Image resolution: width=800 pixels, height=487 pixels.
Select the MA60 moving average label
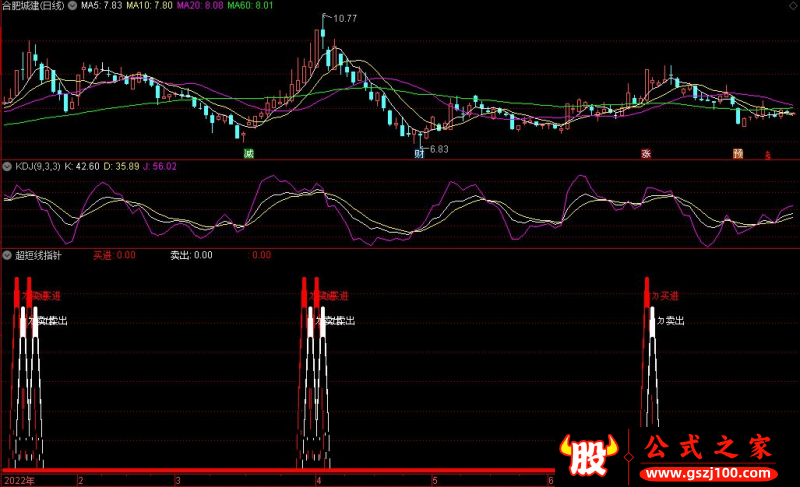(250, 6)
